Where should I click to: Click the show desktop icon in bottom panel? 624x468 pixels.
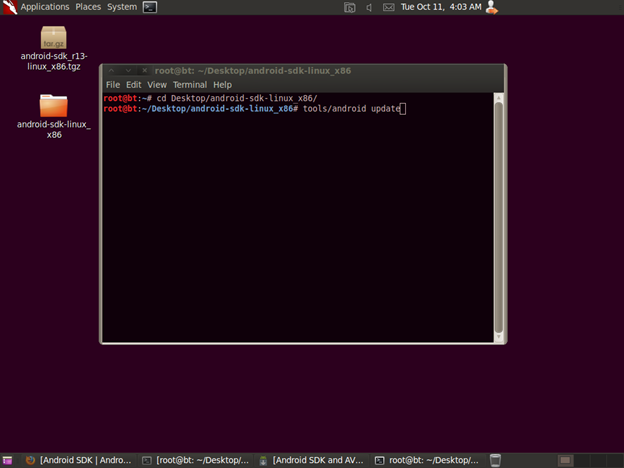[8, 460]
